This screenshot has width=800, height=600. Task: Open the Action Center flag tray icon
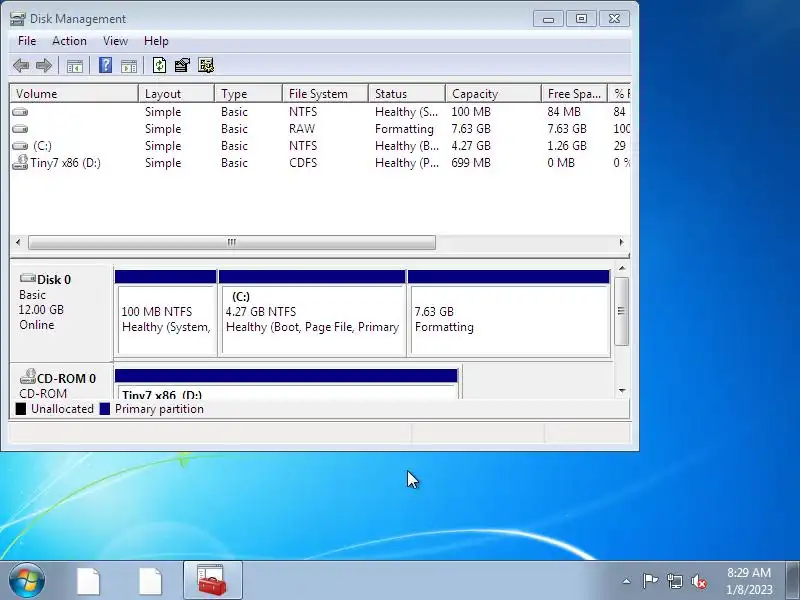(x=650, y=581)
